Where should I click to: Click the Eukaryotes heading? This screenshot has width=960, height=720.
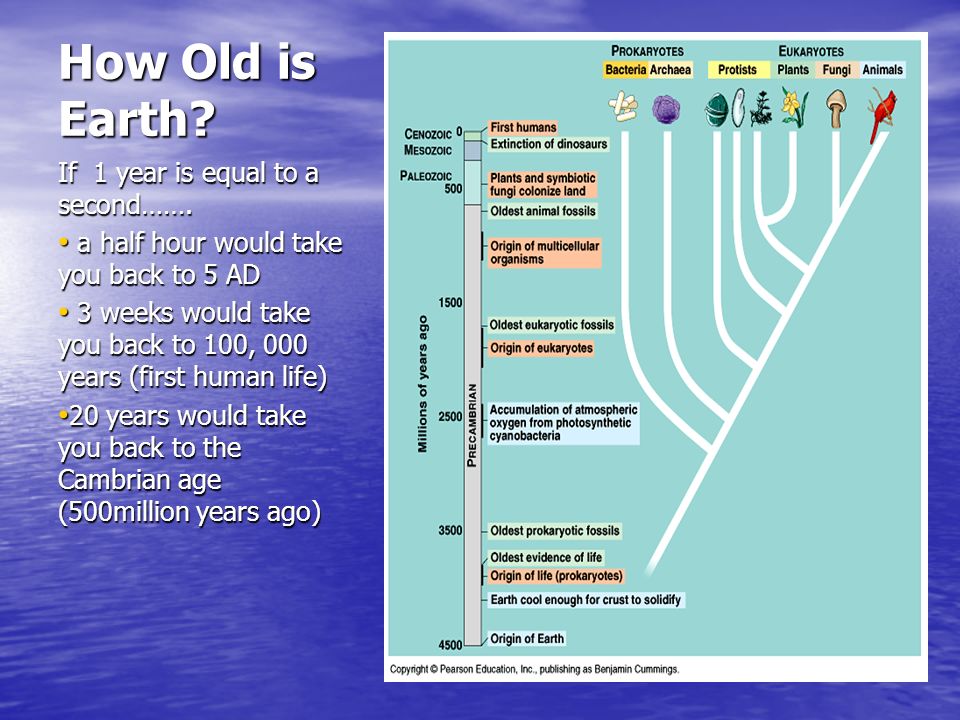811,51
